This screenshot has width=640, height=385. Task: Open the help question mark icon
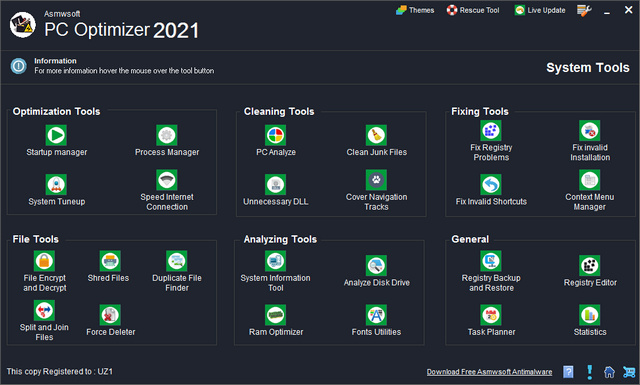point(568,372)
